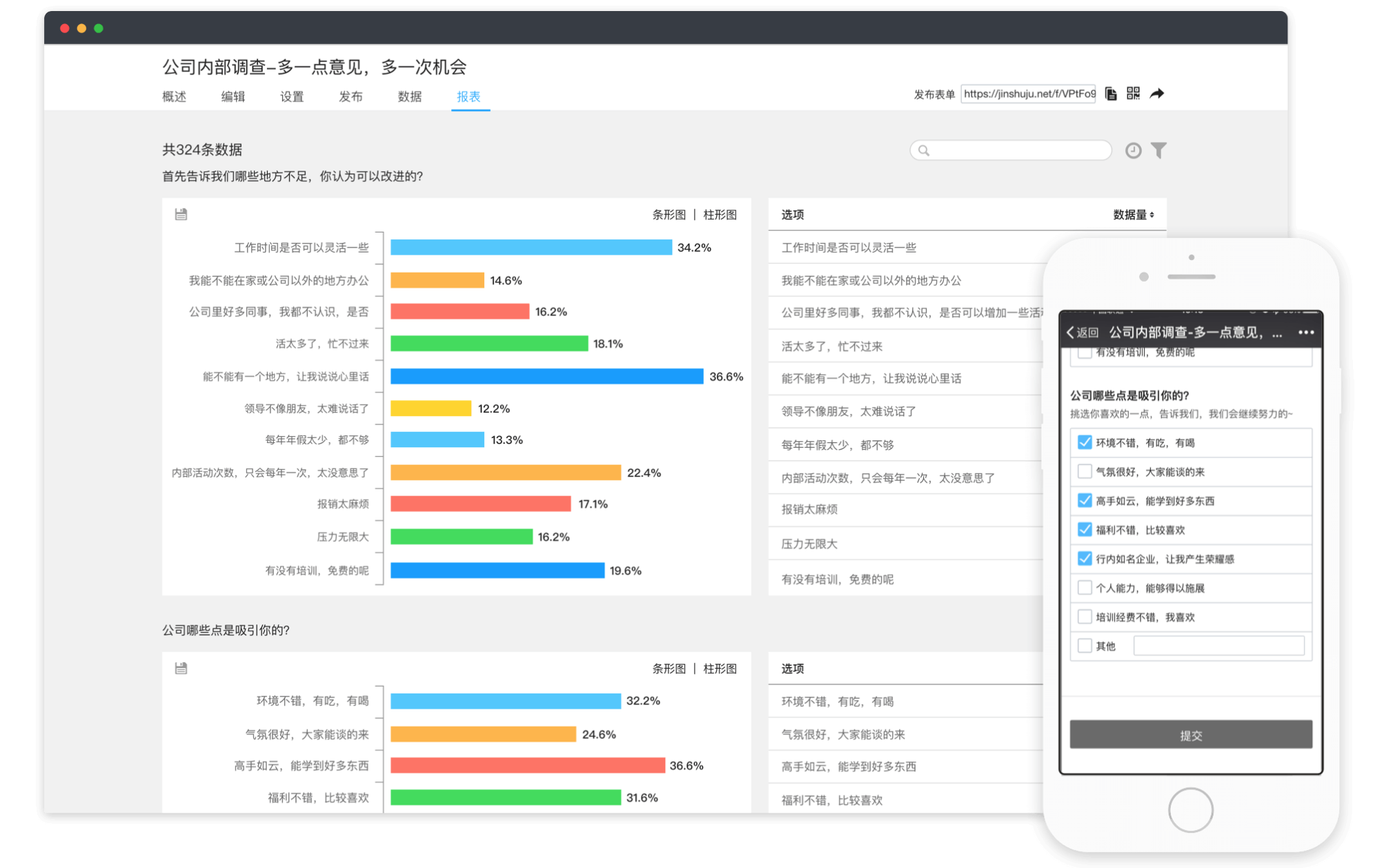Save the second chart via disk icon
Screen dimensions: 1373x868
click(181, 668)
